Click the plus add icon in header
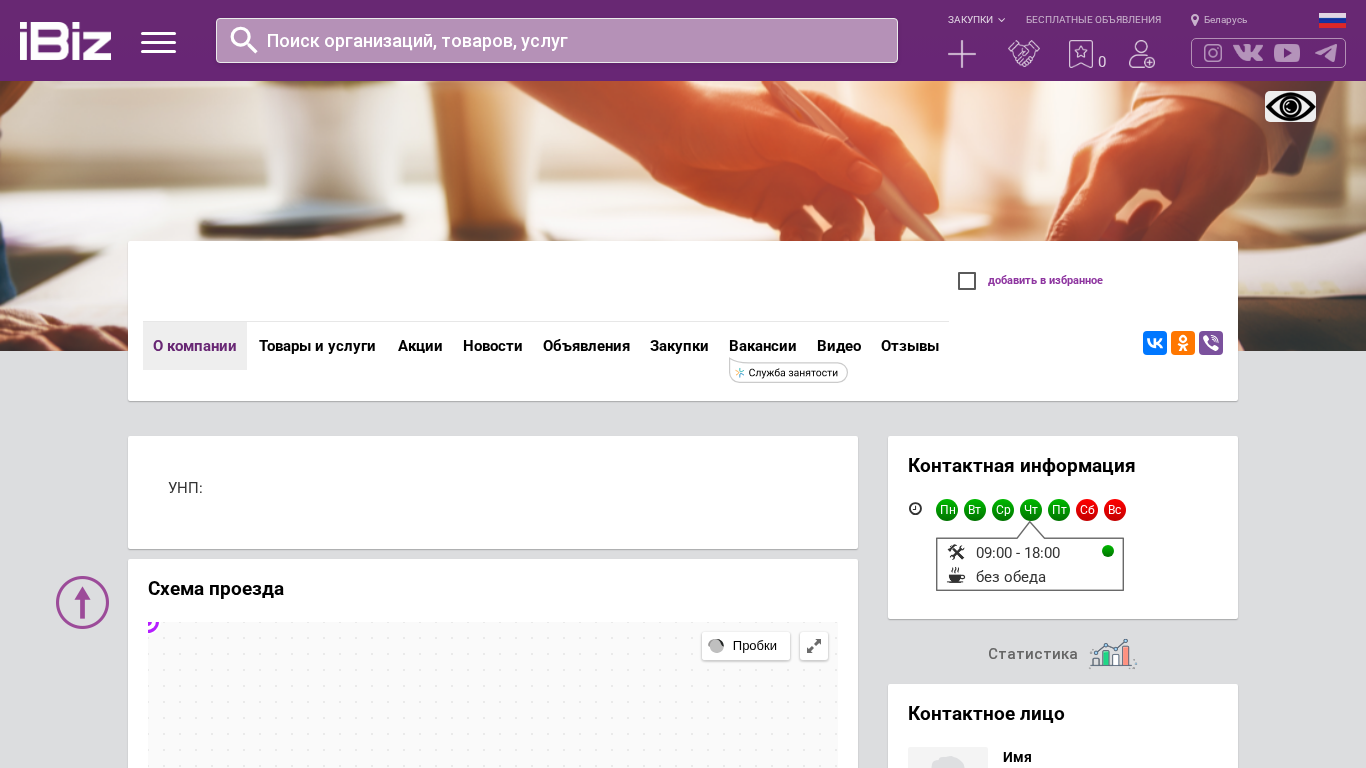The image size is (1366, 768). coord(962,54)
